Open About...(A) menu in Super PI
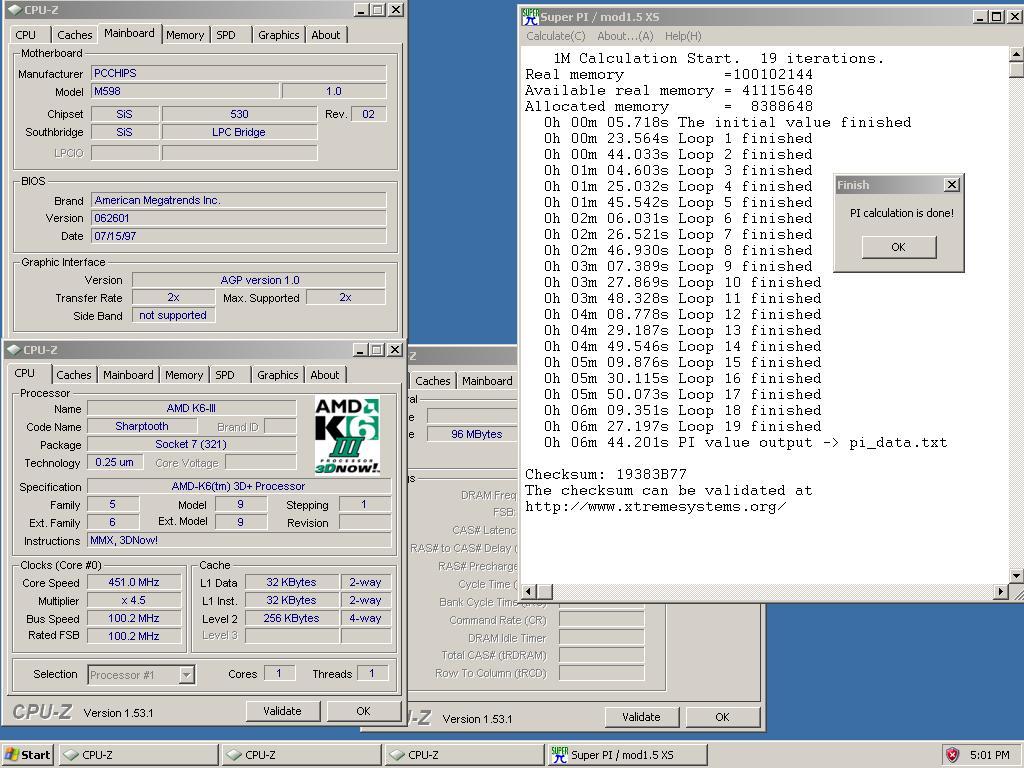 [x=625, y=36]
